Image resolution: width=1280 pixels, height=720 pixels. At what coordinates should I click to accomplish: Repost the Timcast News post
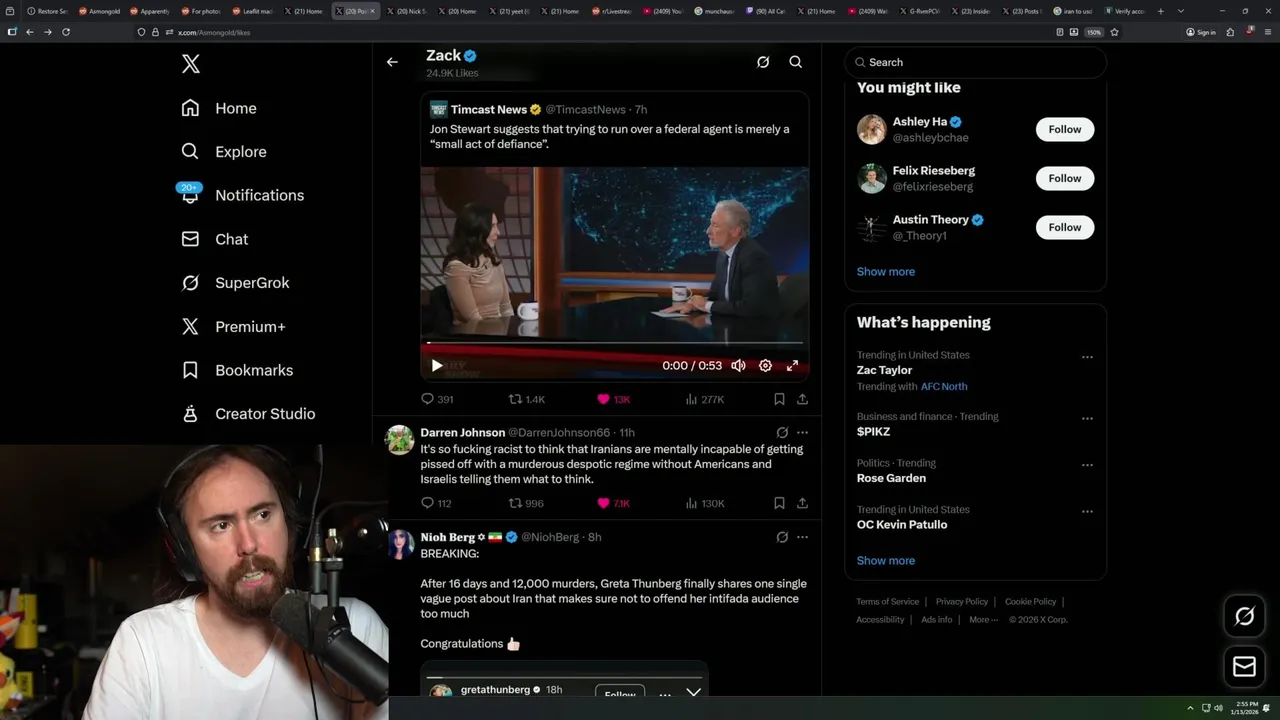[x=527, y=399]
